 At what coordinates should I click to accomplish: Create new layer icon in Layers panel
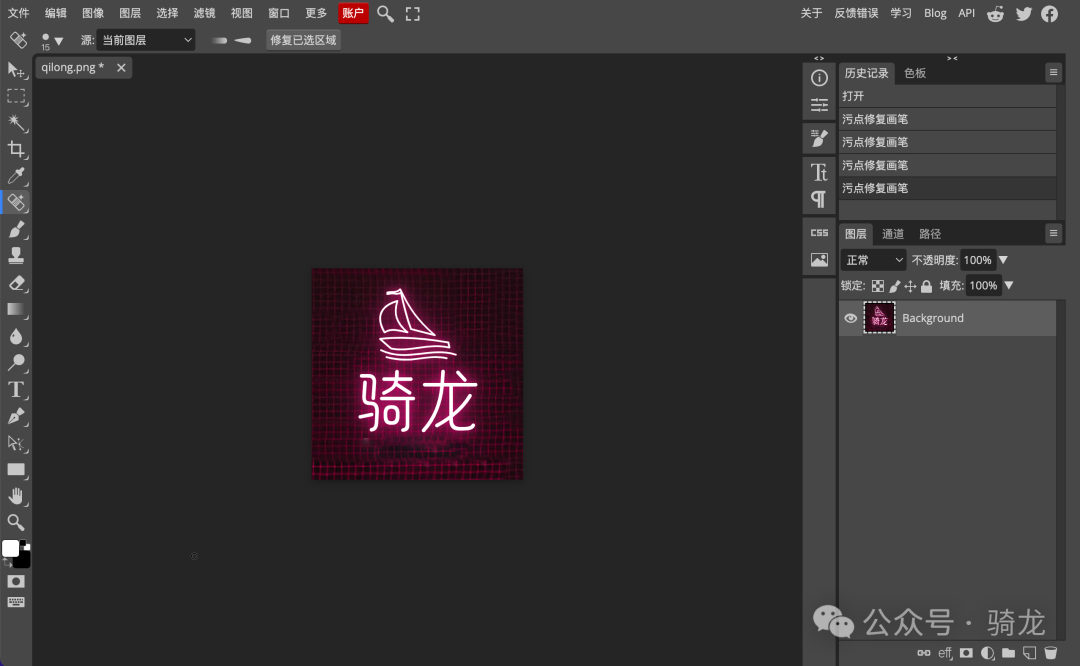click(x=1030, y=652)
